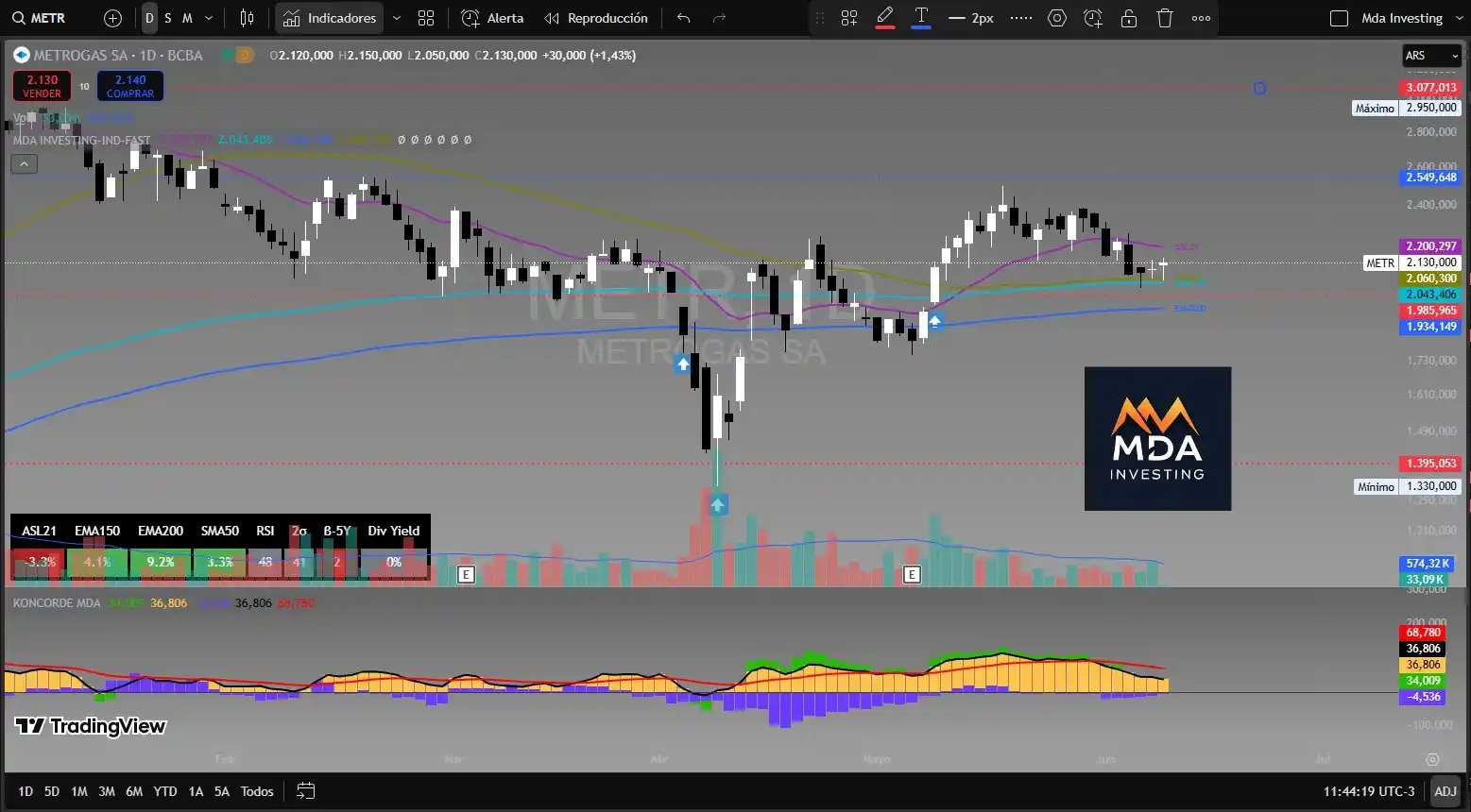The width and height of the screenshot is (1471, 812).
Task: Open the ARS currency dropdown
Action: 1431,56
